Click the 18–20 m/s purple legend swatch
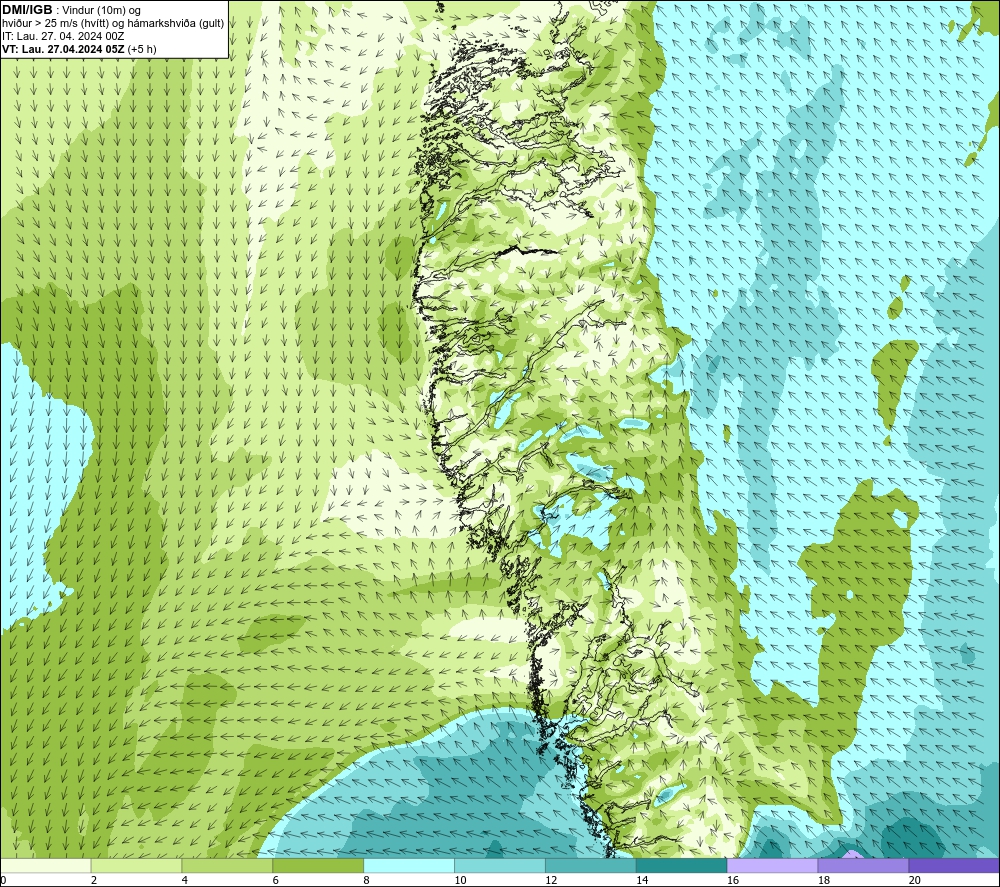This screenshot has height=887, width=1000. pyautogui.click(x=864, y=866)
